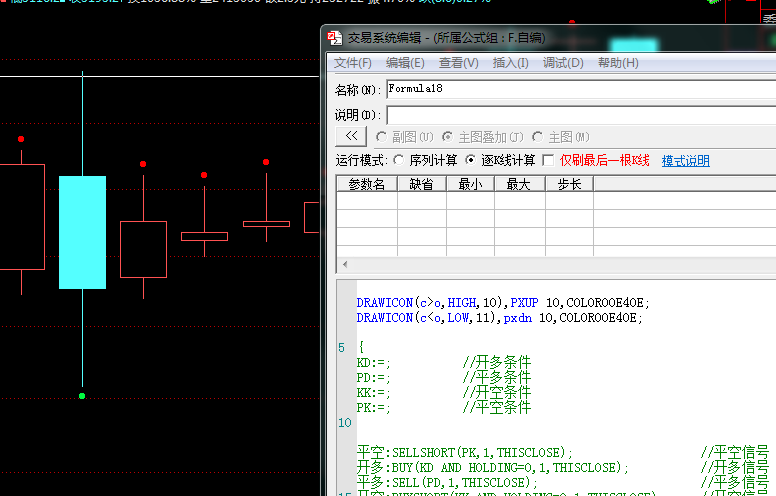Collapse panel with the << button
Screen dimensions: 776x496
[x=350, y=137]
